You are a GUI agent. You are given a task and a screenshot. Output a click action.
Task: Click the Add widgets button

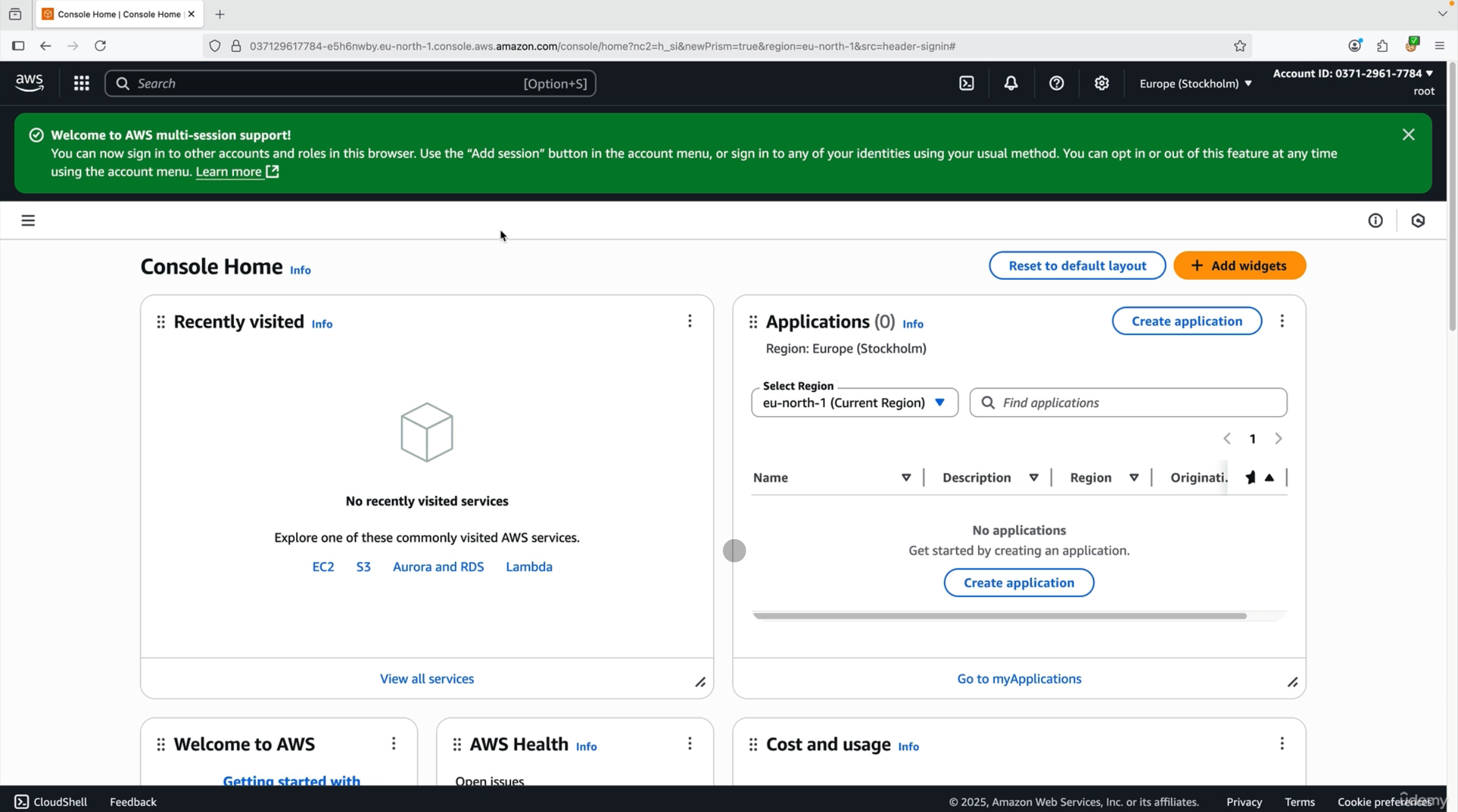pyautogui.click(x=1239, y=266)
